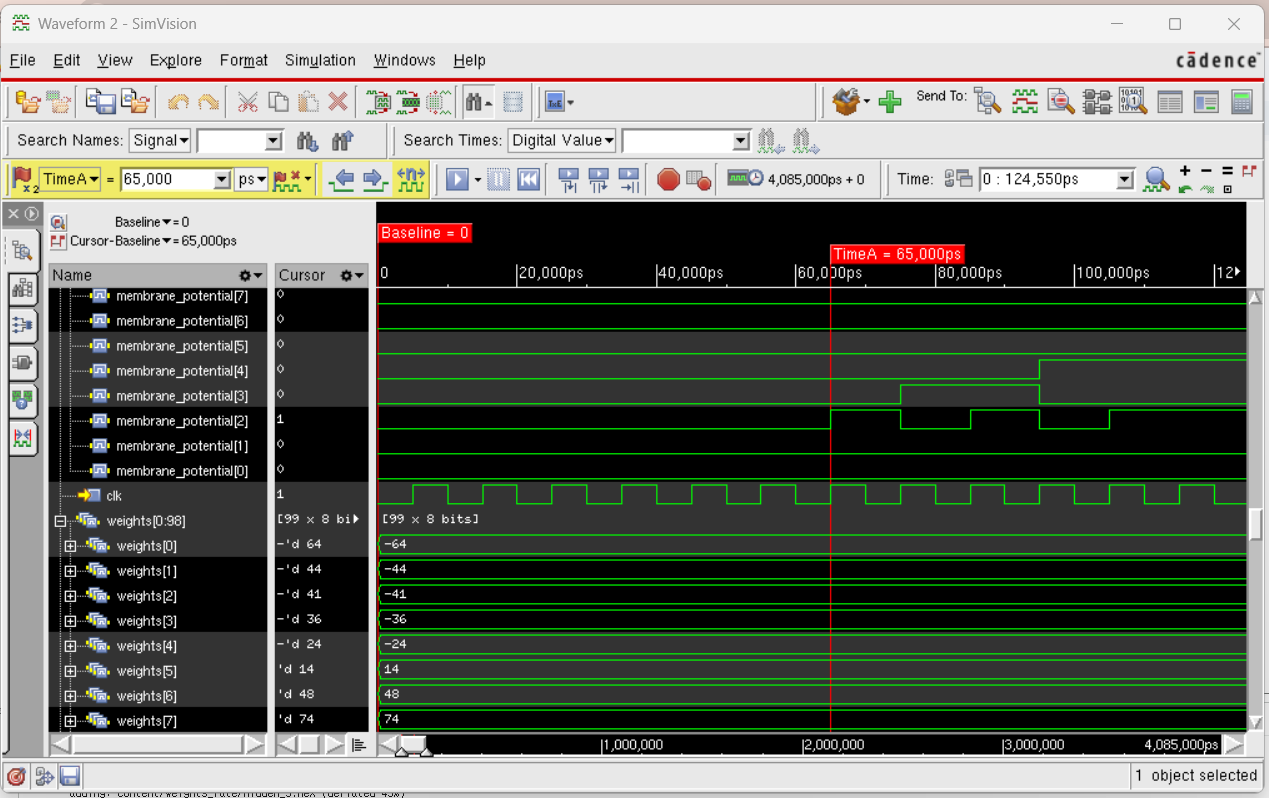Zoom in with the plus icon

tap(1185, 171)
